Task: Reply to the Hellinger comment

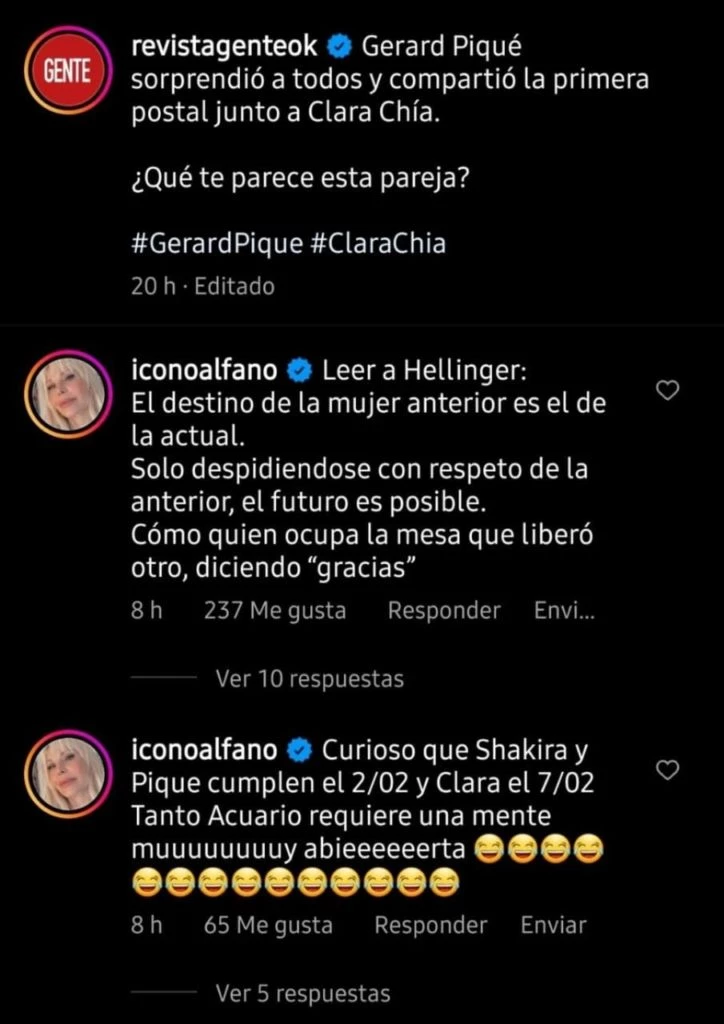Action: [444, 610]
